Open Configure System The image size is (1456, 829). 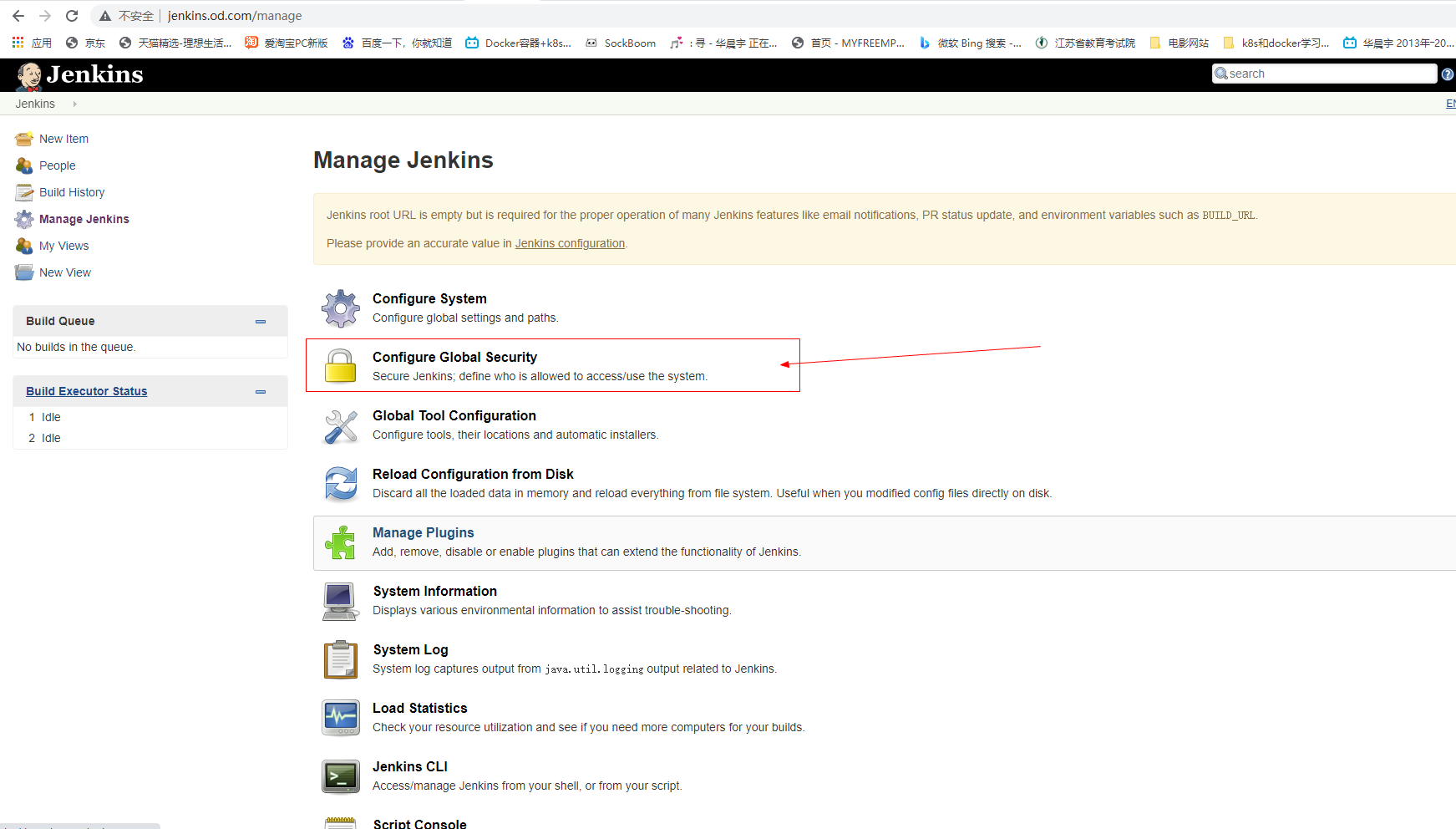point(429,298)
